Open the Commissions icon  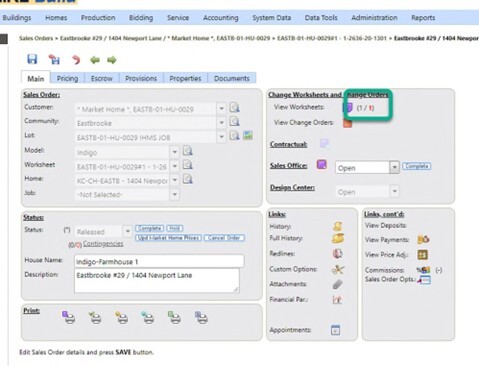[423, 270]
